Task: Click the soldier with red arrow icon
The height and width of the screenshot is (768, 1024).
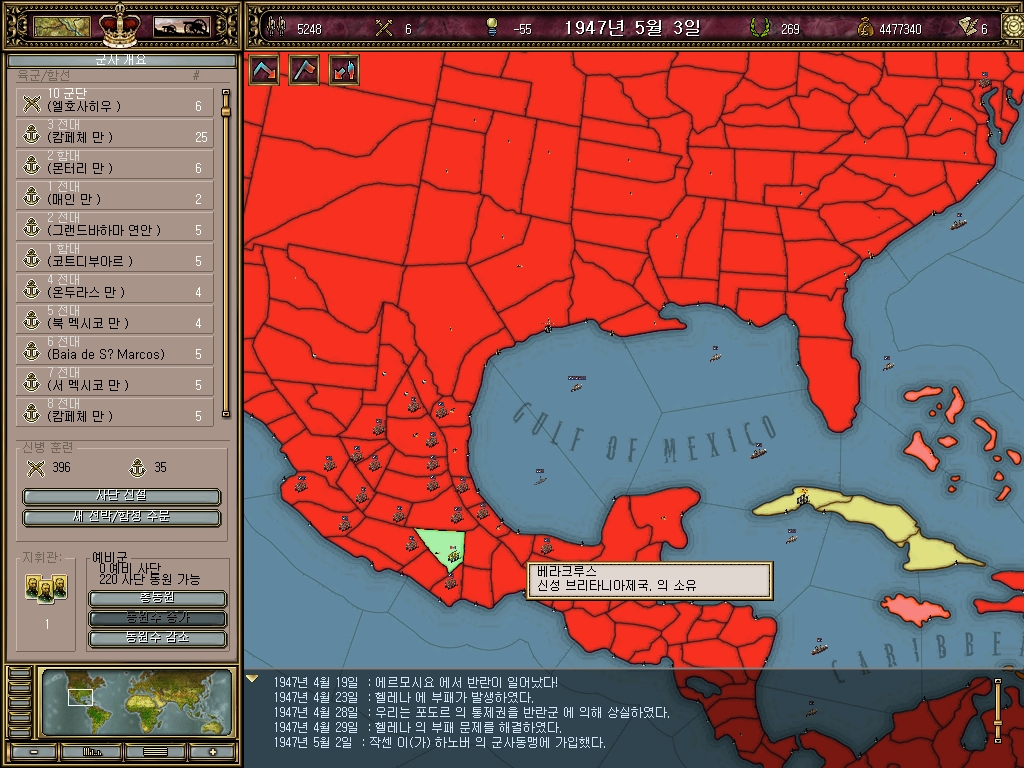Action: click(344, 70)
